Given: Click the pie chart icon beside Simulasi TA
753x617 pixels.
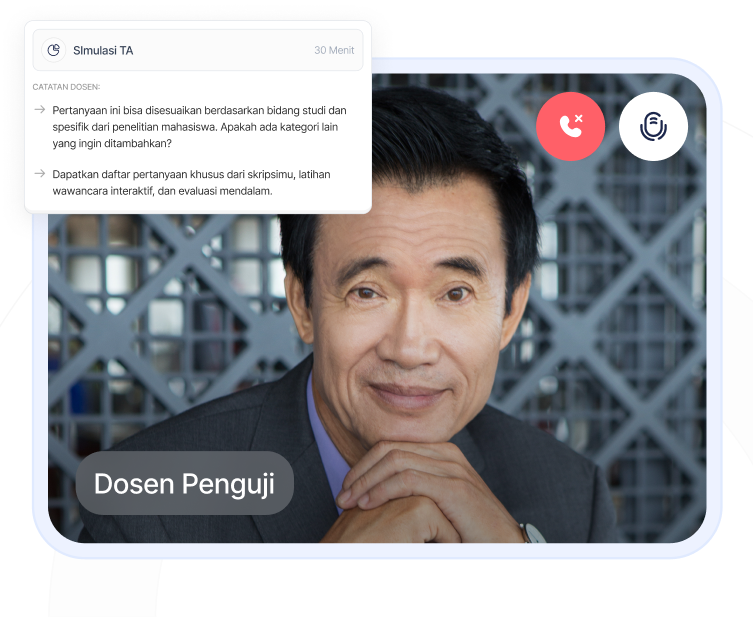Looking at the screenshot, I should (54, 50).
